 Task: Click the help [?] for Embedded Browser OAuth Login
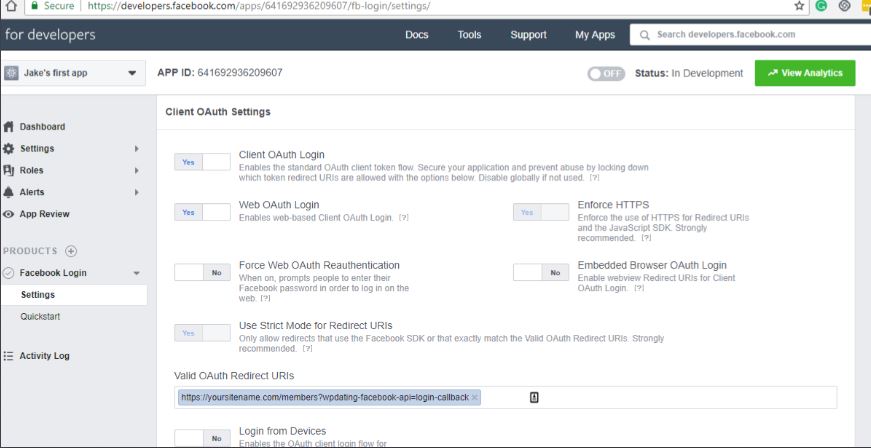(x=639, y=288)
